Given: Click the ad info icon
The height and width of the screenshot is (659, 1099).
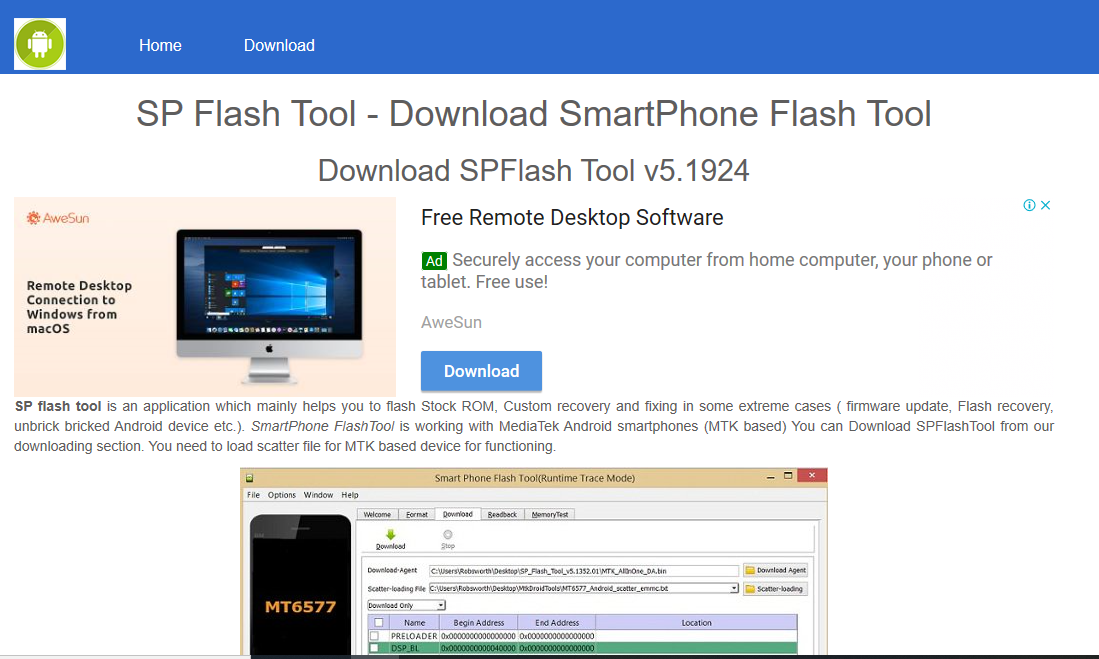Looking at the screenshot, I should (1029, 205).
